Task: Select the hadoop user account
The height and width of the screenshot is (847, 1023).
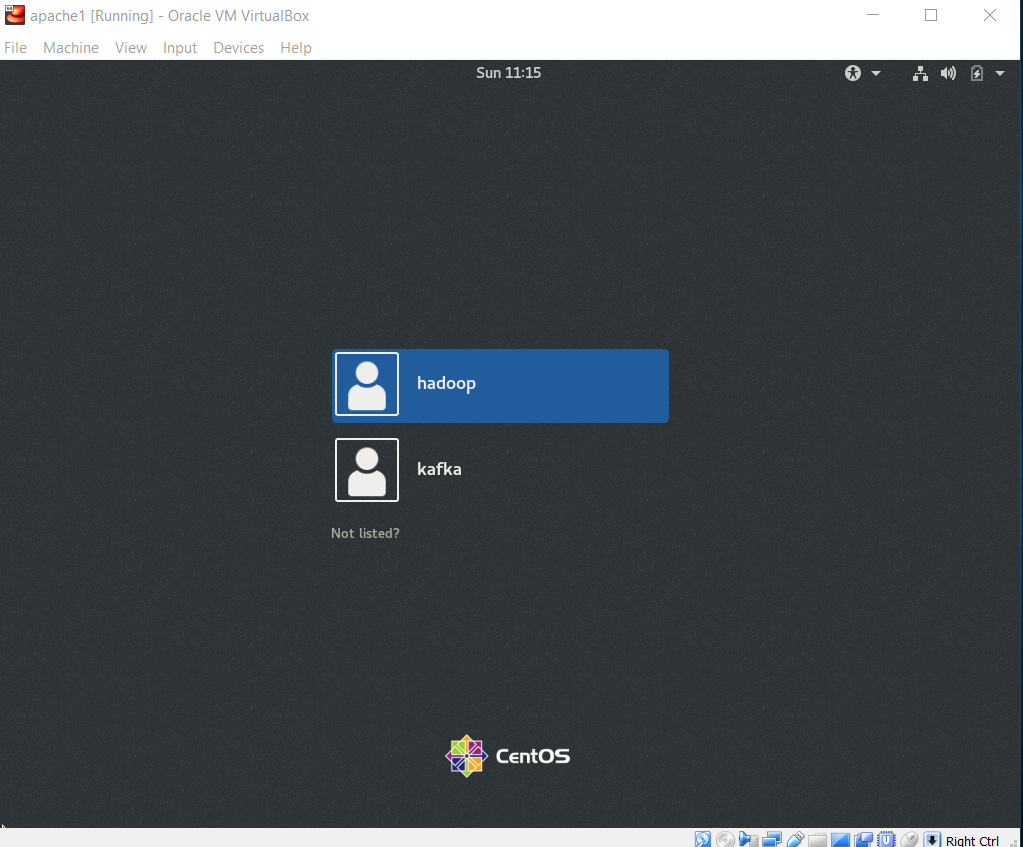Action: [500, 386]
